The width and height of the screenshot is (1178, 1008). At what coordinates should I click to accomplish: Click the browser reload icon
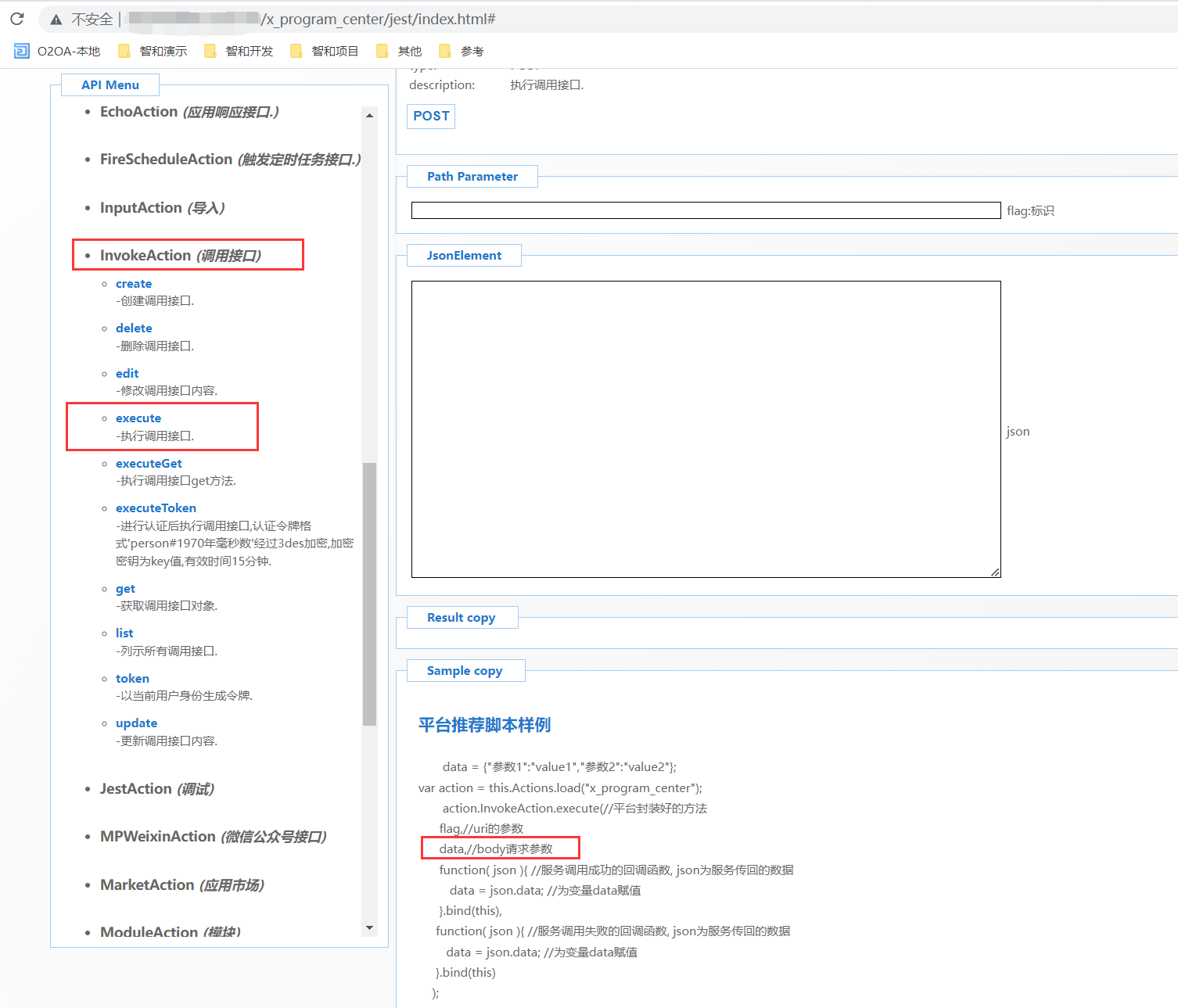coord(17,19)
